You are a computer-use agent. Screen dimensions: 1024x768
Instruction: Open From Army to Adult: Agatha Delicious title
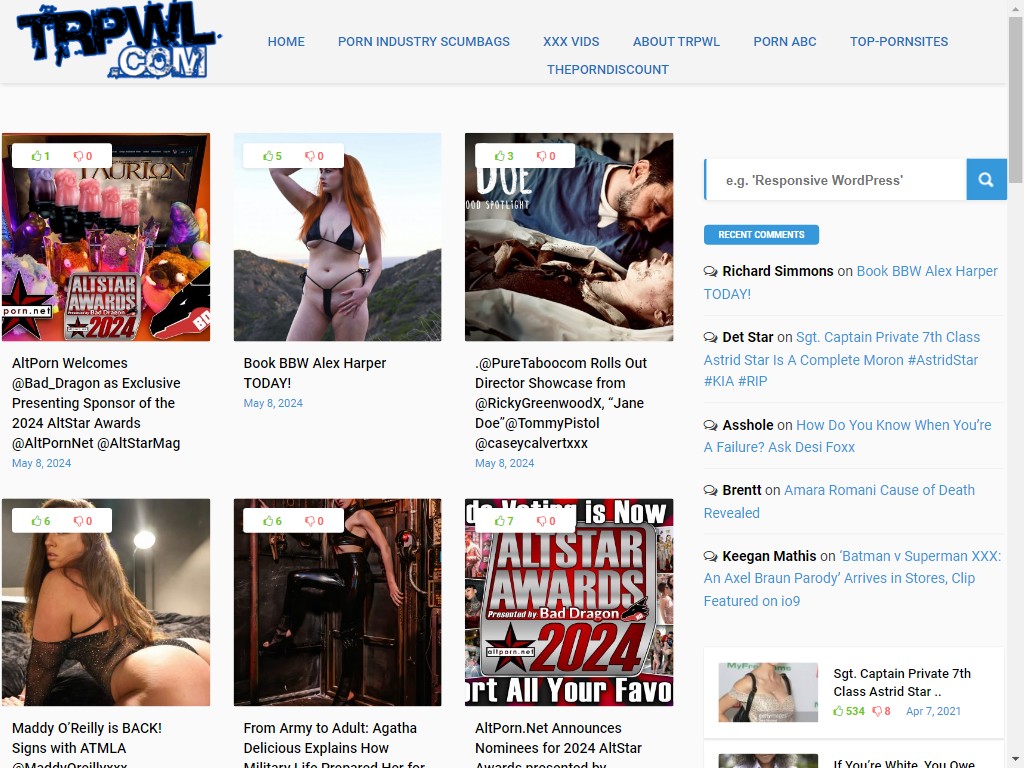pyautogui.click(x=334, y=746)
